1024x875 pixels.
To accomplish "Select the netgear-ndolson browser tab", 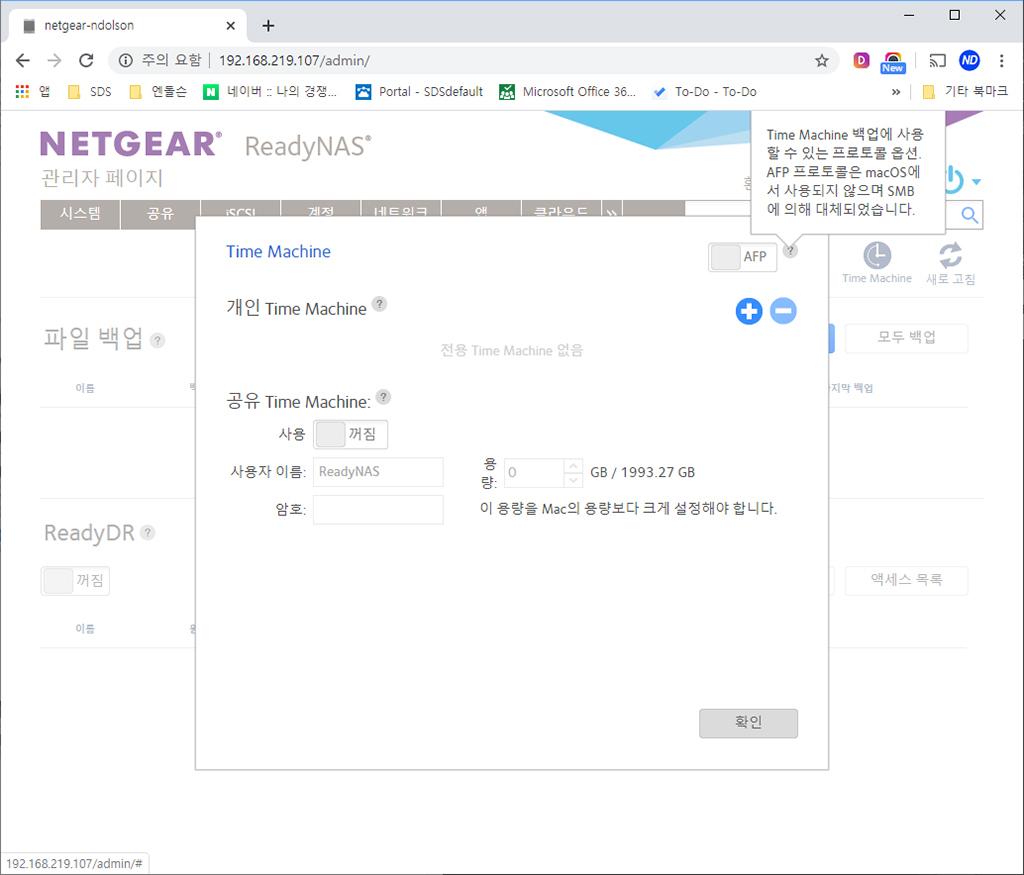I will [127, 25].
